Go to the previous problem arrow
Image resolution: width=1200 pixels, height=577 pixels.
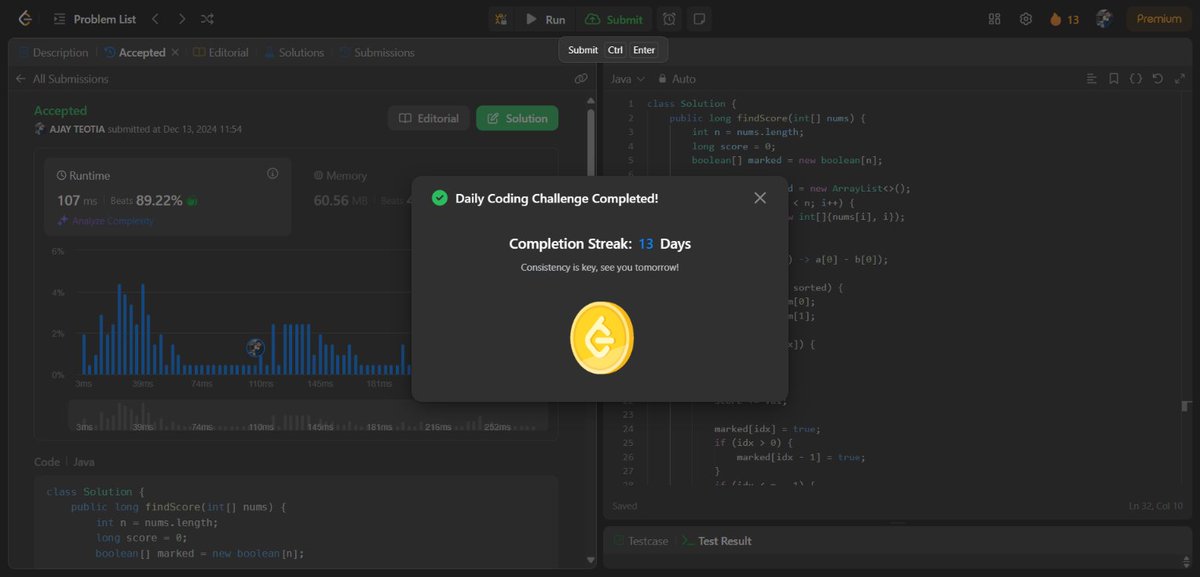click(x=155, y=19)
